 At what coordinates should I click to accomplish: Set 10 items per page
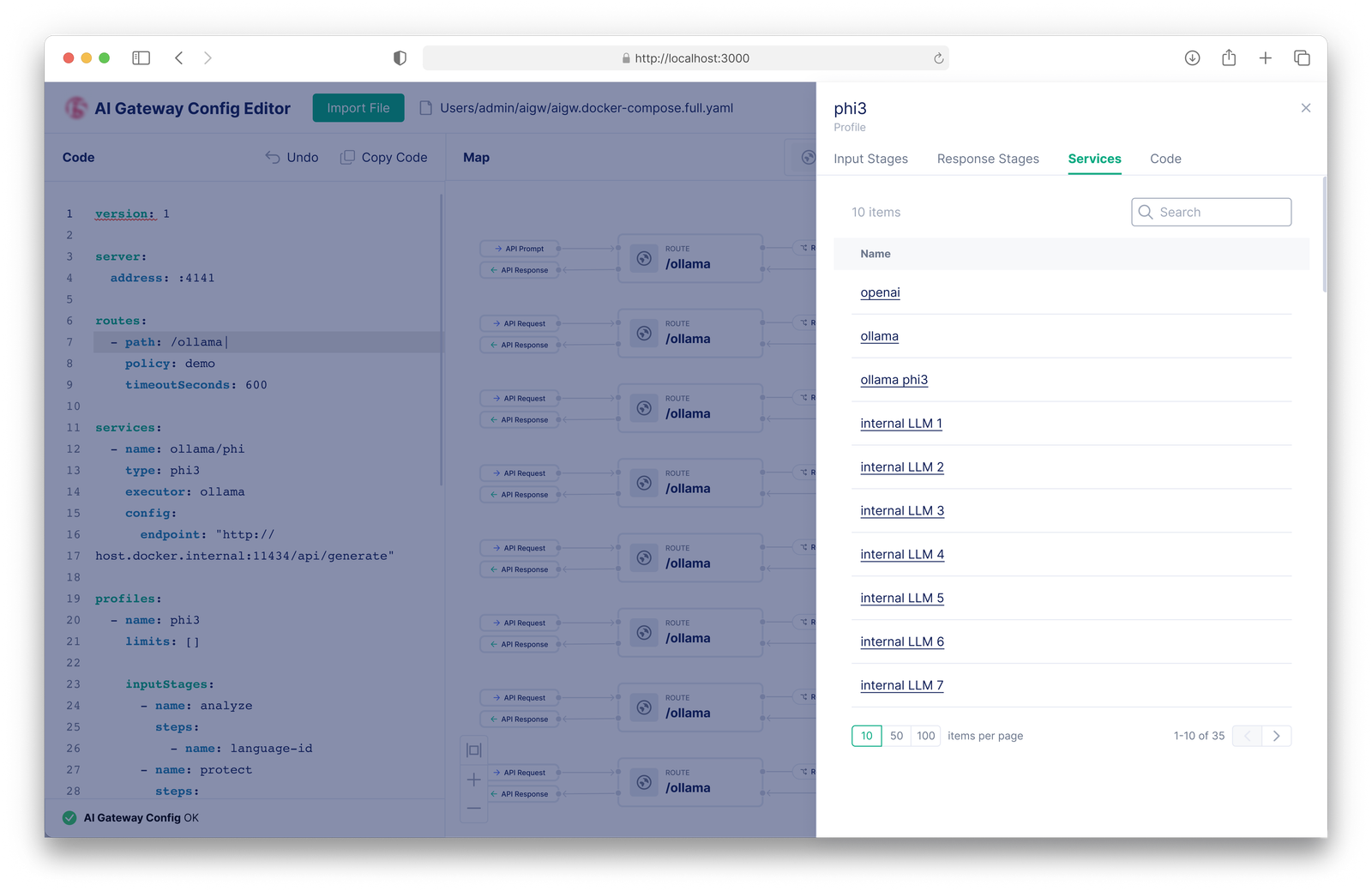[x=866, y=736]
